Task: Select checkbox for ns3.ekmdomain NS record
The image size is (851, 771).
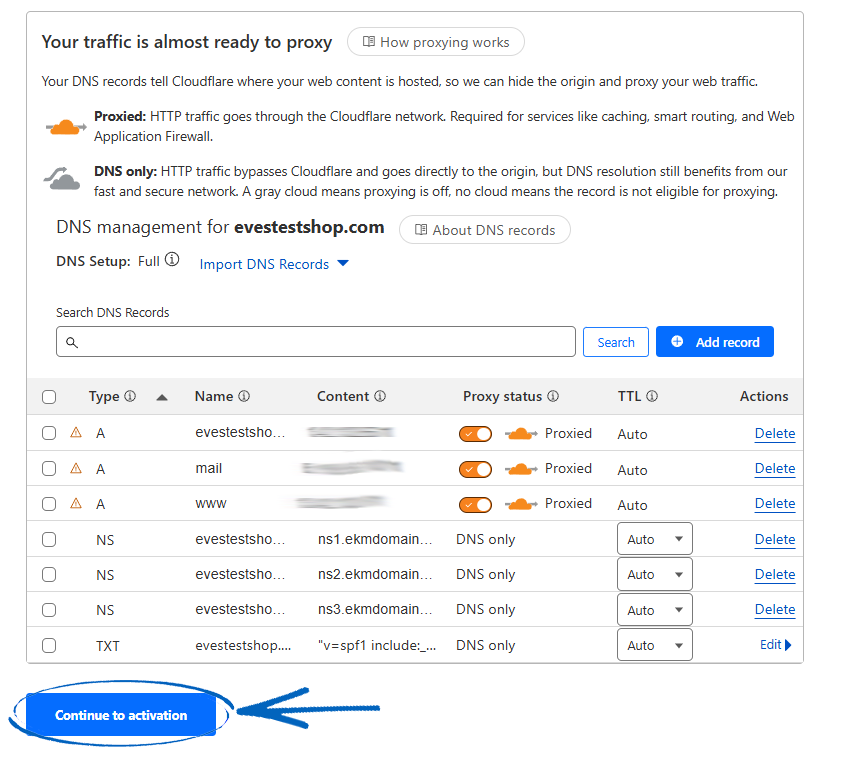Action: pos(49,610)
